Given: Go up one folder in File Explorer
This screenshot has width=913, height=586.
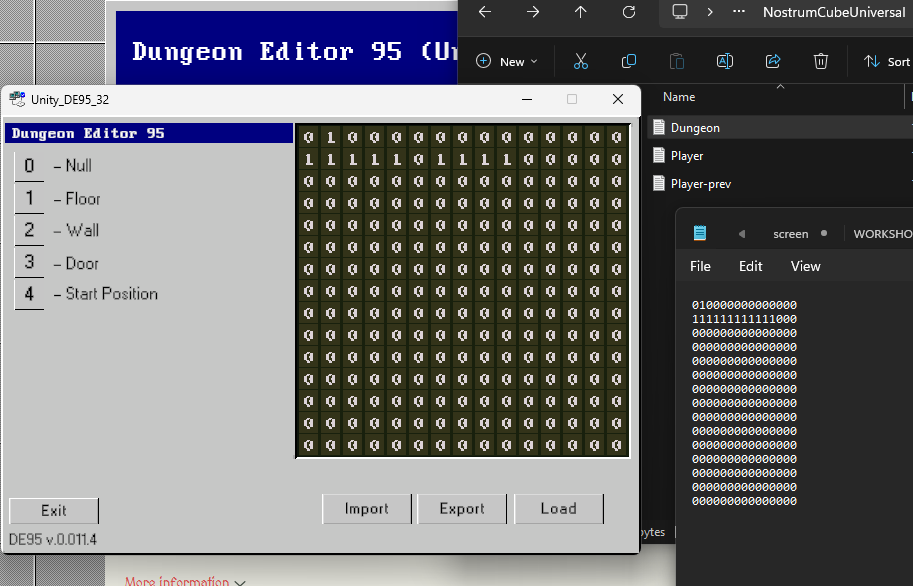Looking at the screenshot, I should [581, 12].
